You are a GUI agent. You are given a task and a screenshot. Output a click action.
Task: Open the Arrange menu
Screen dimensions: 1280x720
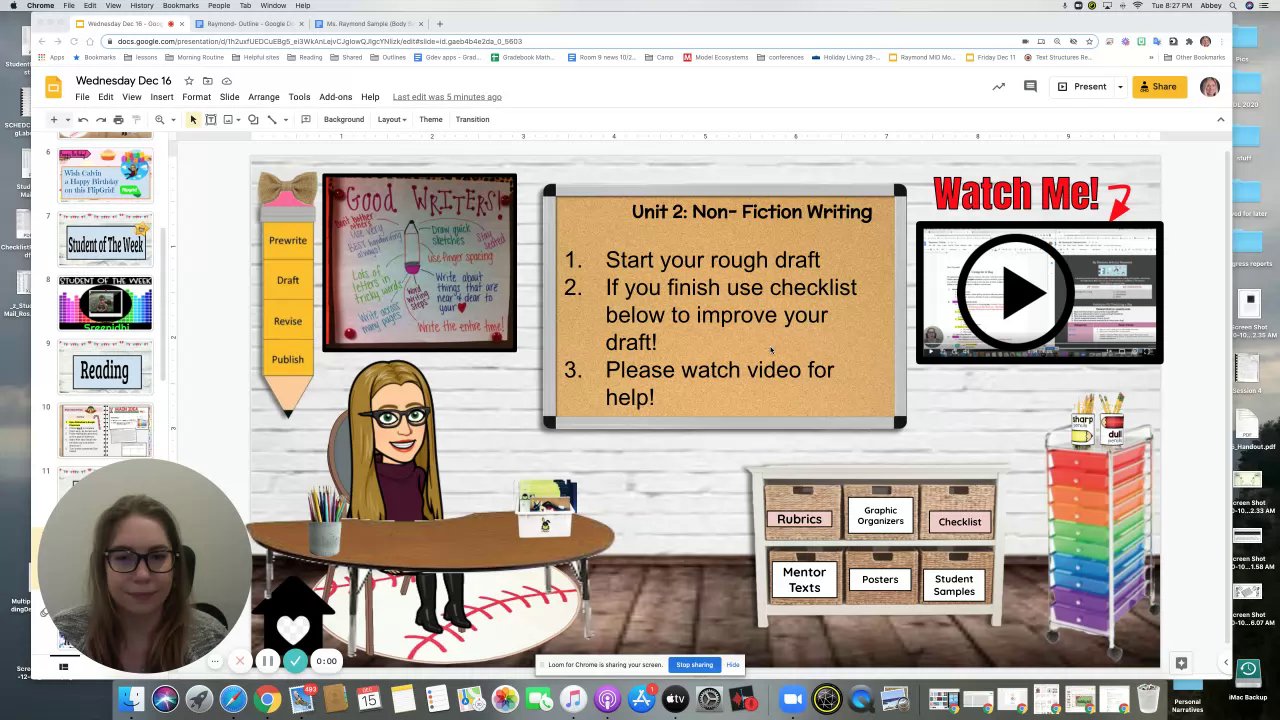pos(264,97)
